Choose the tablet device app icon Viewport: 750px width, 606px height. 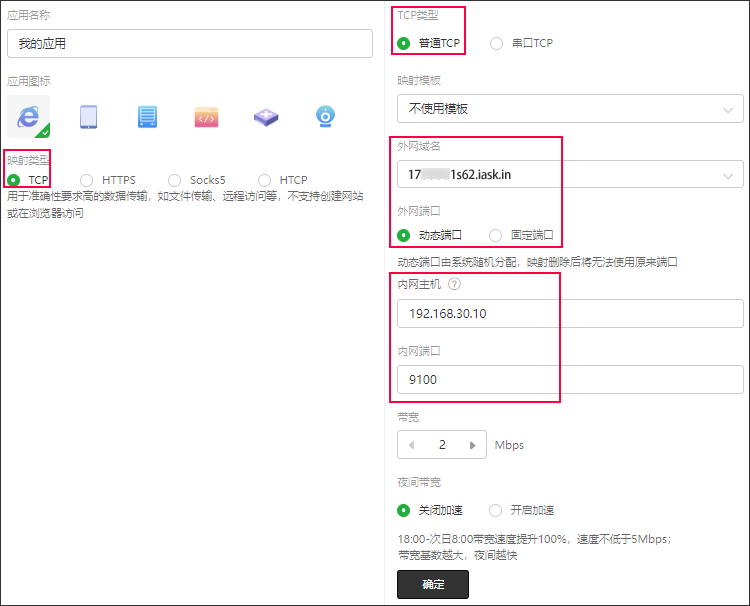coord(88,117)
